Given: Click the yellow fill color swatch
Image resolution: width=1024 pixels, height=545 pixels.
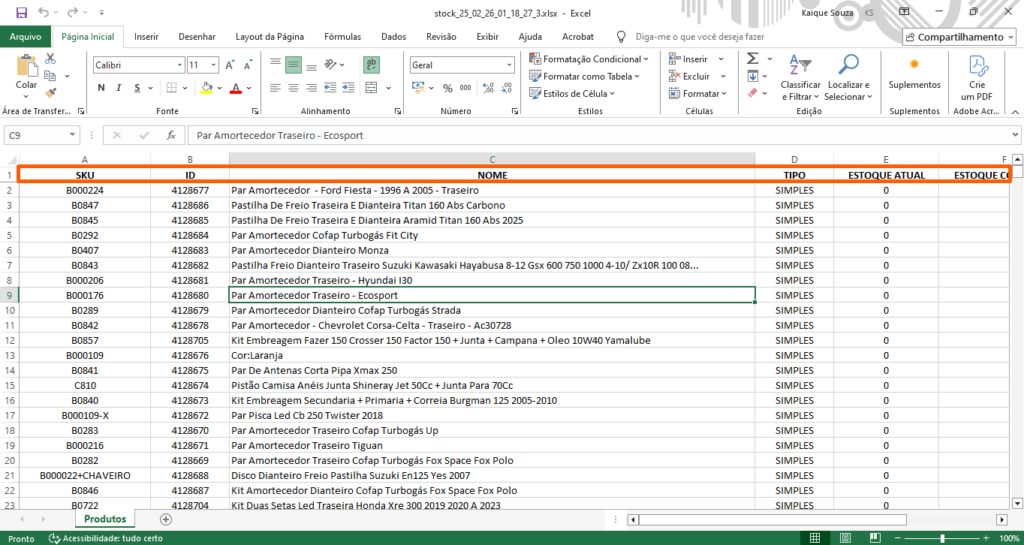Looking at the screenshot, I should (205, 88).
